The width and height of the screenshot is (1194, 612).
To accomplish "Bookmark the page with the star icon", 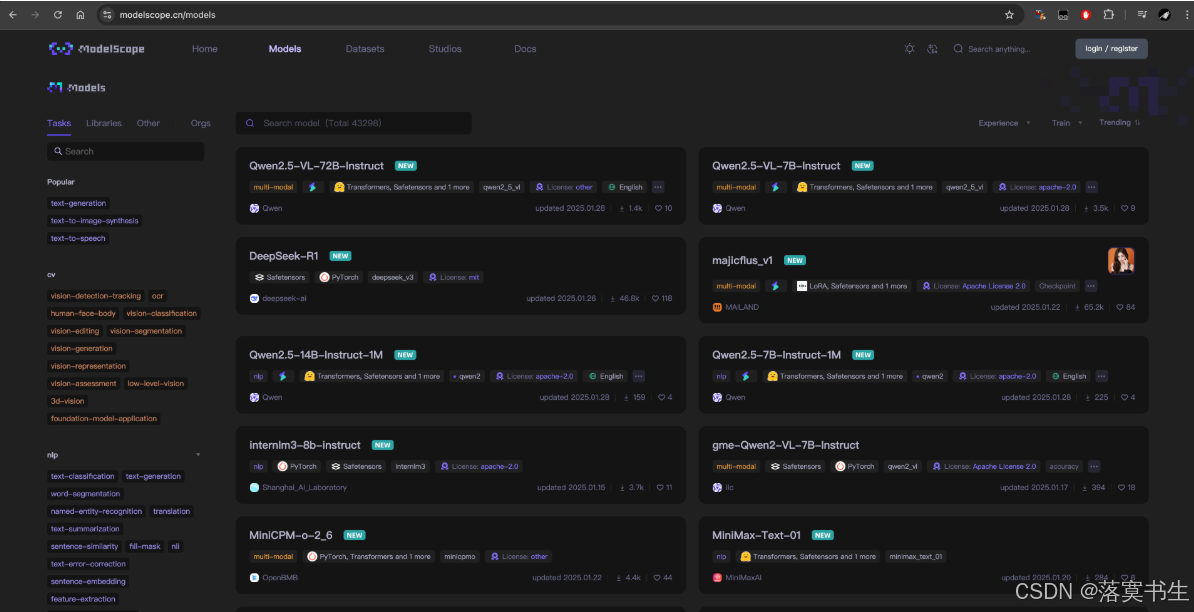I will coord(1010,14).
